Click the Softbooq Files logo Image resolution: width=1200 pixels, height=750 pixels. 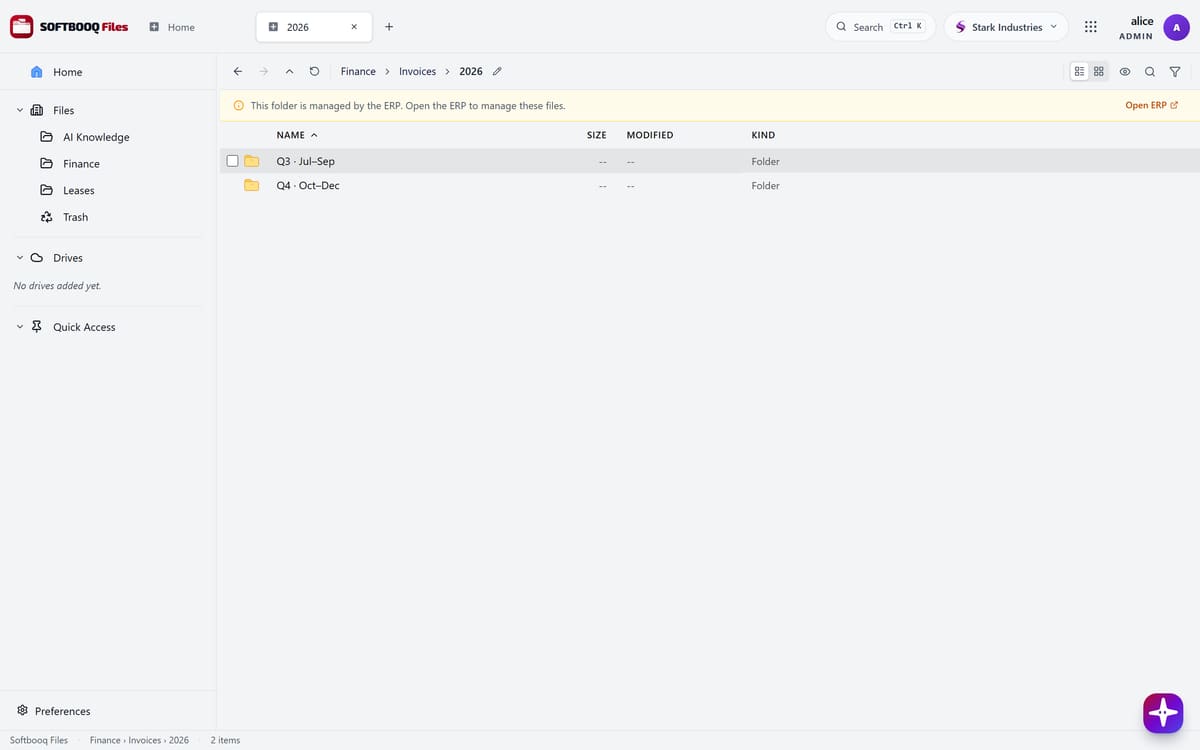69,27
